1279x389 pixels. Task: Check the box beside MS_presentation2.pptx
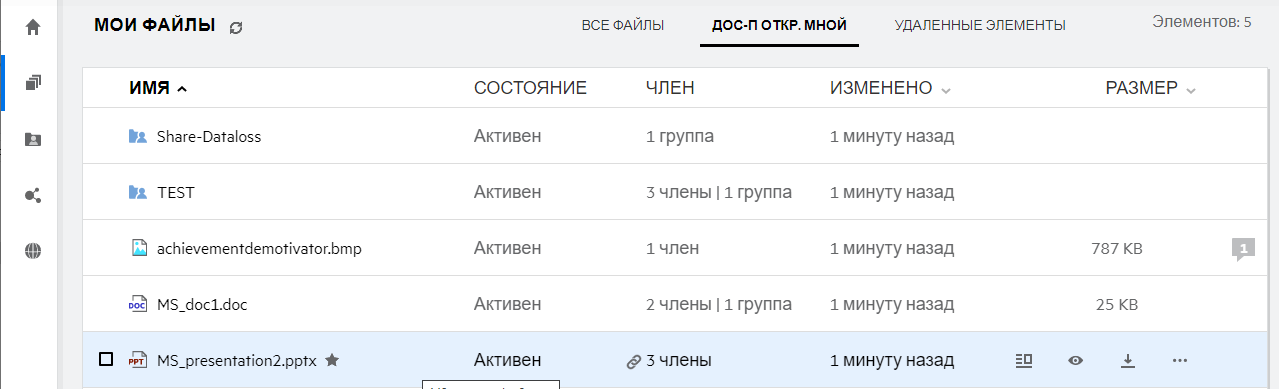point(106,359)
